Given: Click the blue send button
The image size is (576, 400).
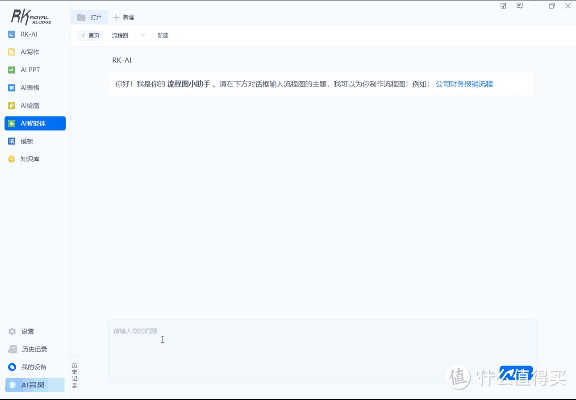Looking at the screenshot, I should (516, 374).
